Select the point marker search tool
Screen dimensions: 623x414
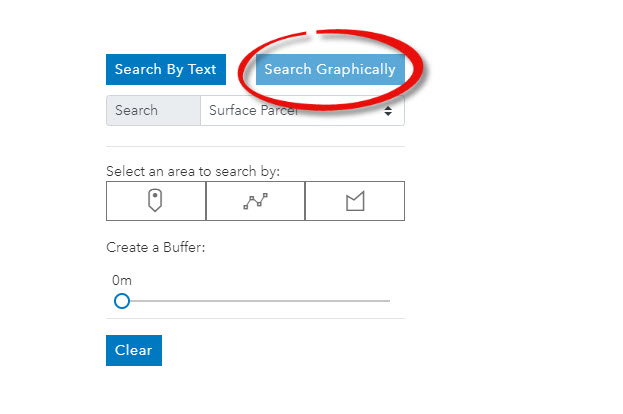coord(156,201)
